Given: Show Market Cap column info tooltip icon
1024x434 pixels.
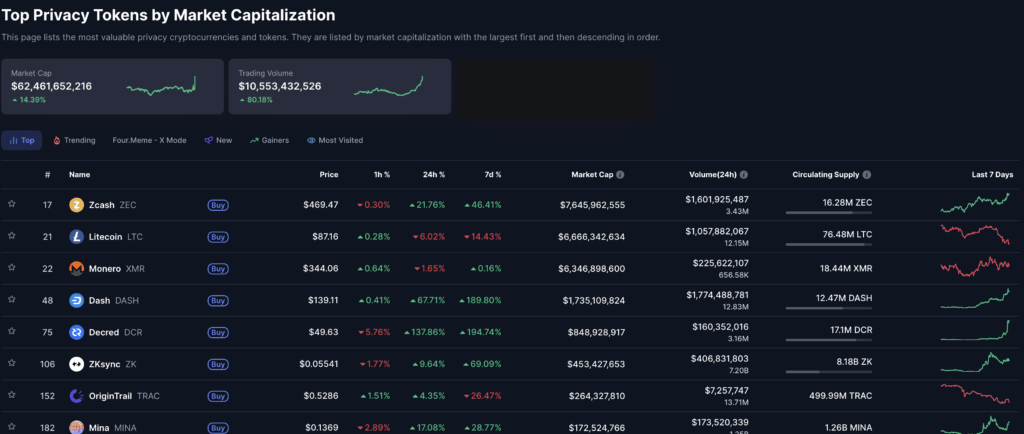Looking at the screenshot, I should [620, 175].
